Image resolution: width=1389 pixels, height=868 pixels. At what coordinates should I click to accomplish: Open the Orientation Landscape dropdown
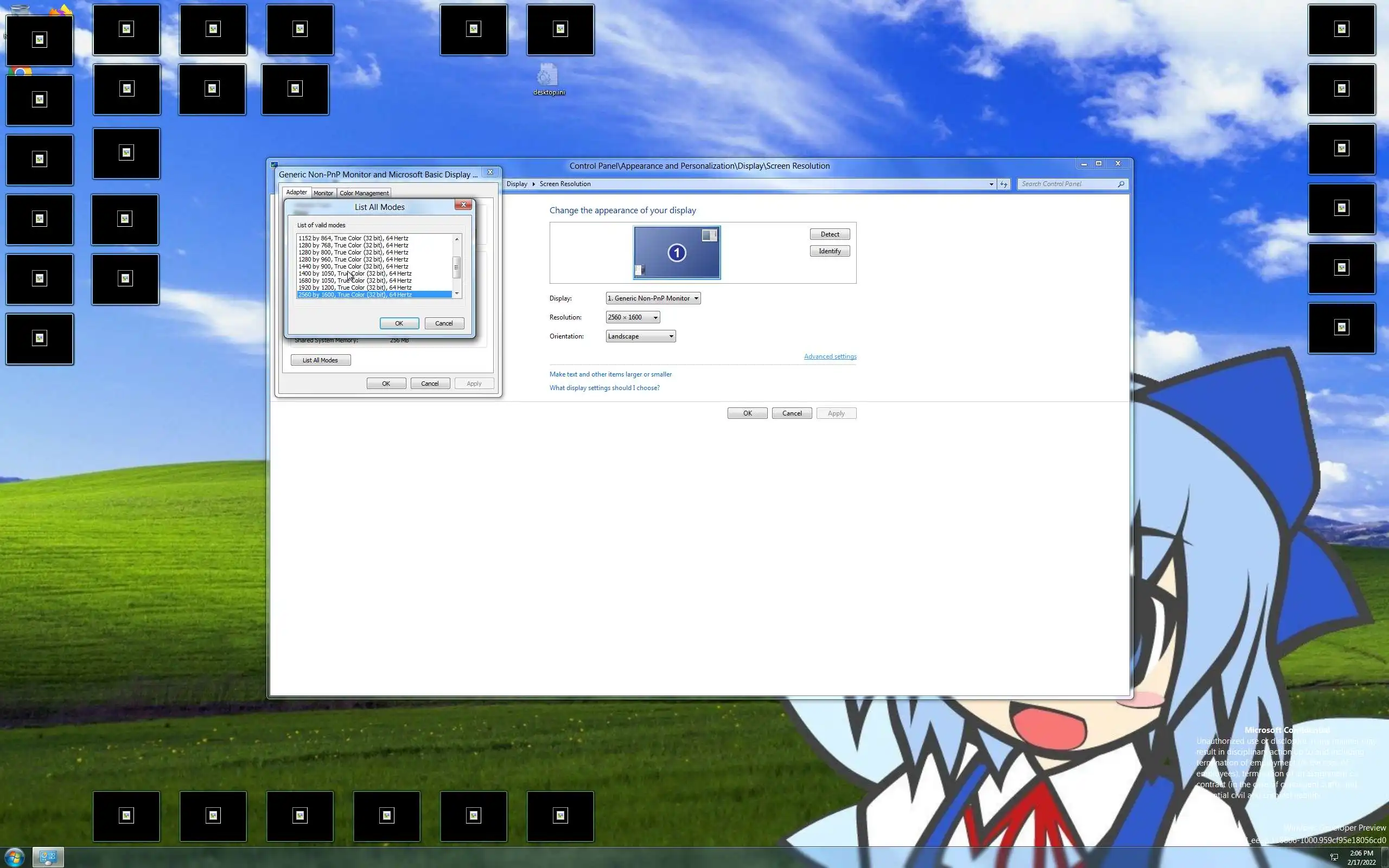click(640, 336)
